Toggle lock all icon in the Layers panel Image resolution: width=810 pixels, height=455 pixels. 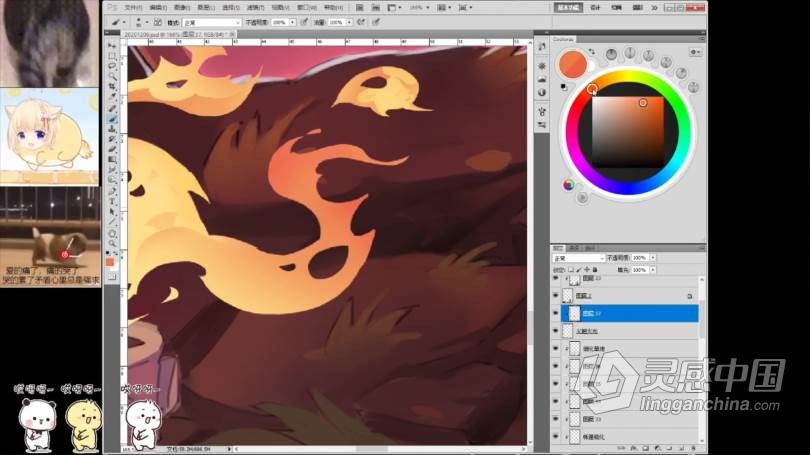coord(595,270)
